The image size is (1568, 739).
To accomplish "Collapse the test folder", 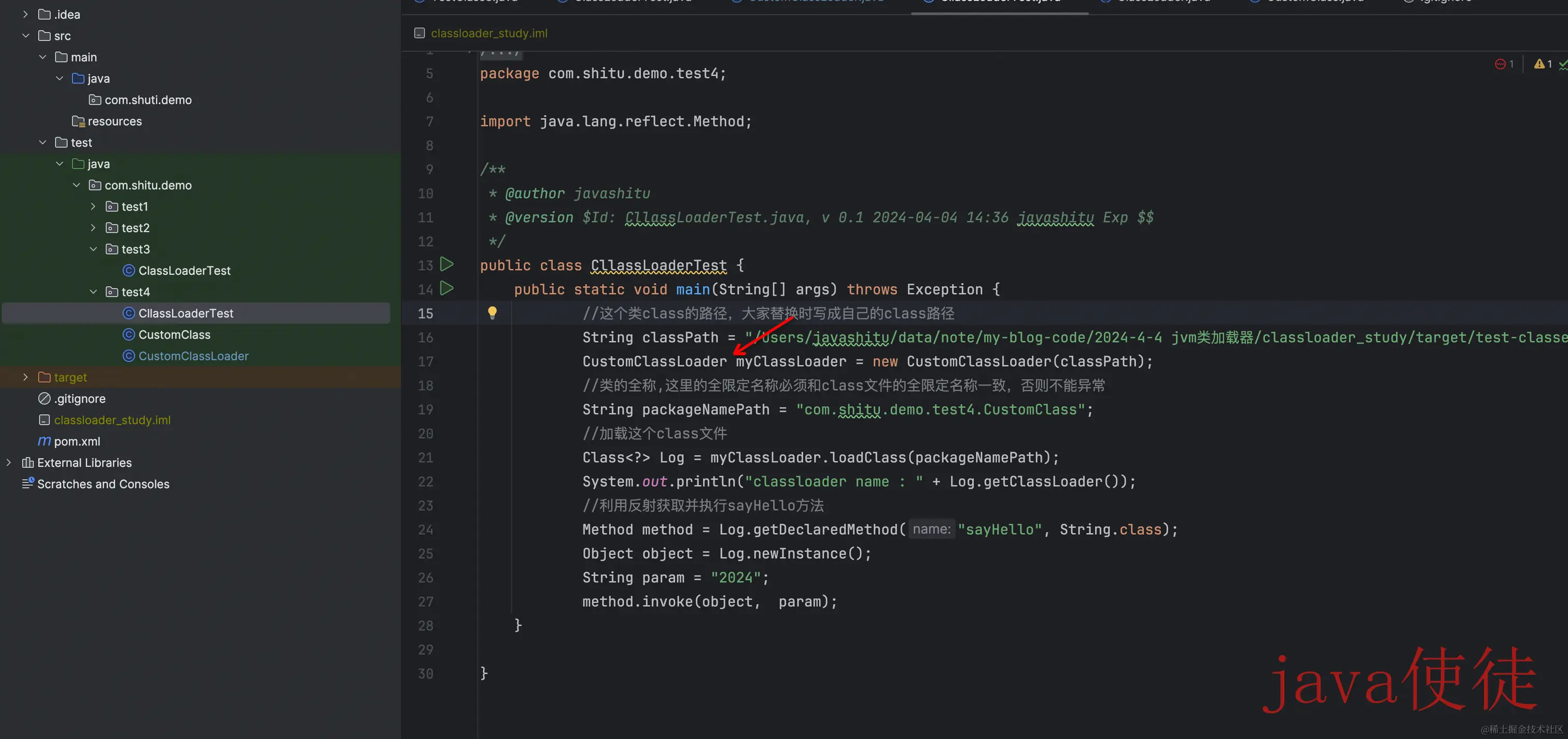I will tap(42, 142).
